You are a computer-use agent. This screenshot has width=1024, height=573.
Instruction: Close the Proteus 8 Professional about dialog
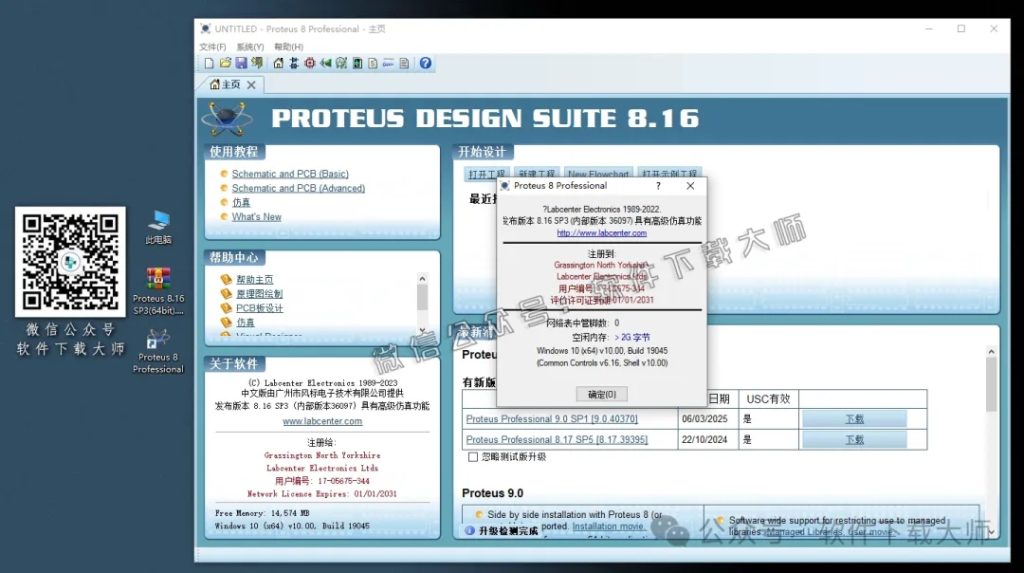pyautogui.click(x=690, y=186)
